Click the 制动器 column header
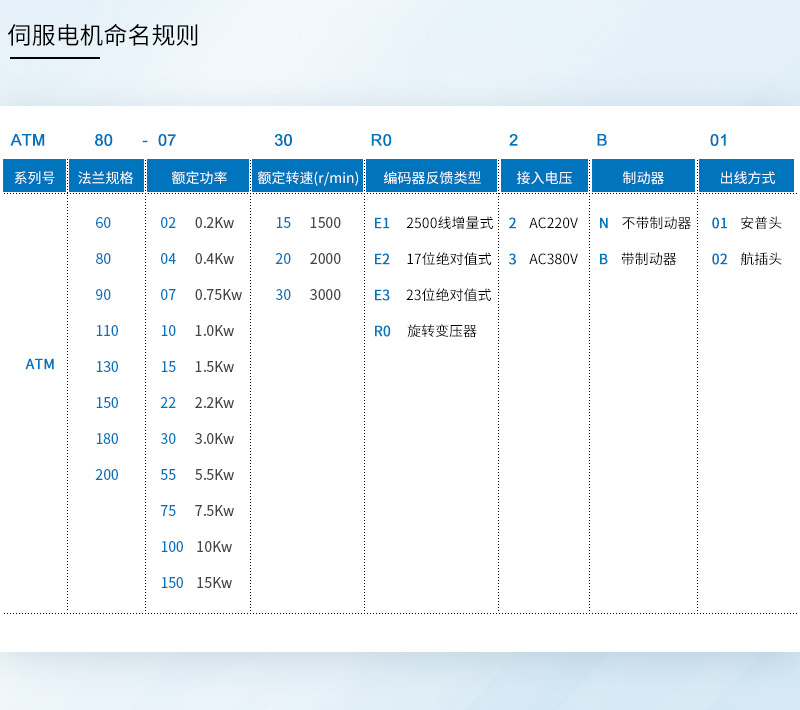This screenshot has width=800, height=710. pyautogui.click(x=643, y=178)
